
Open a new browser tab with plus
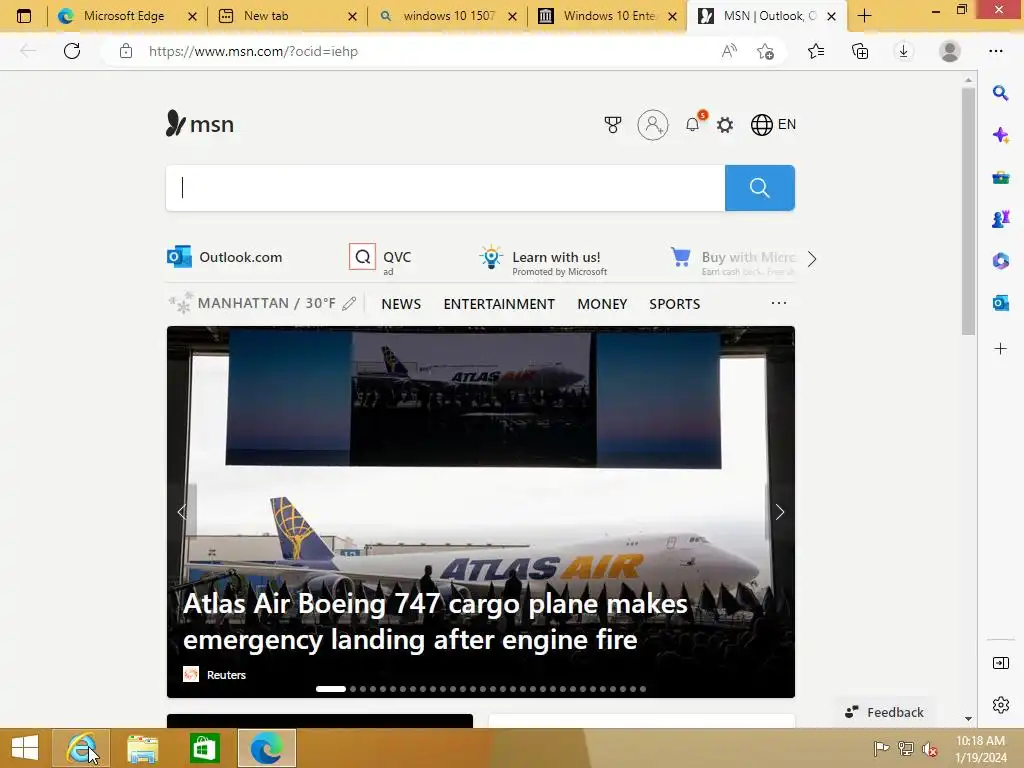(865, 16)
